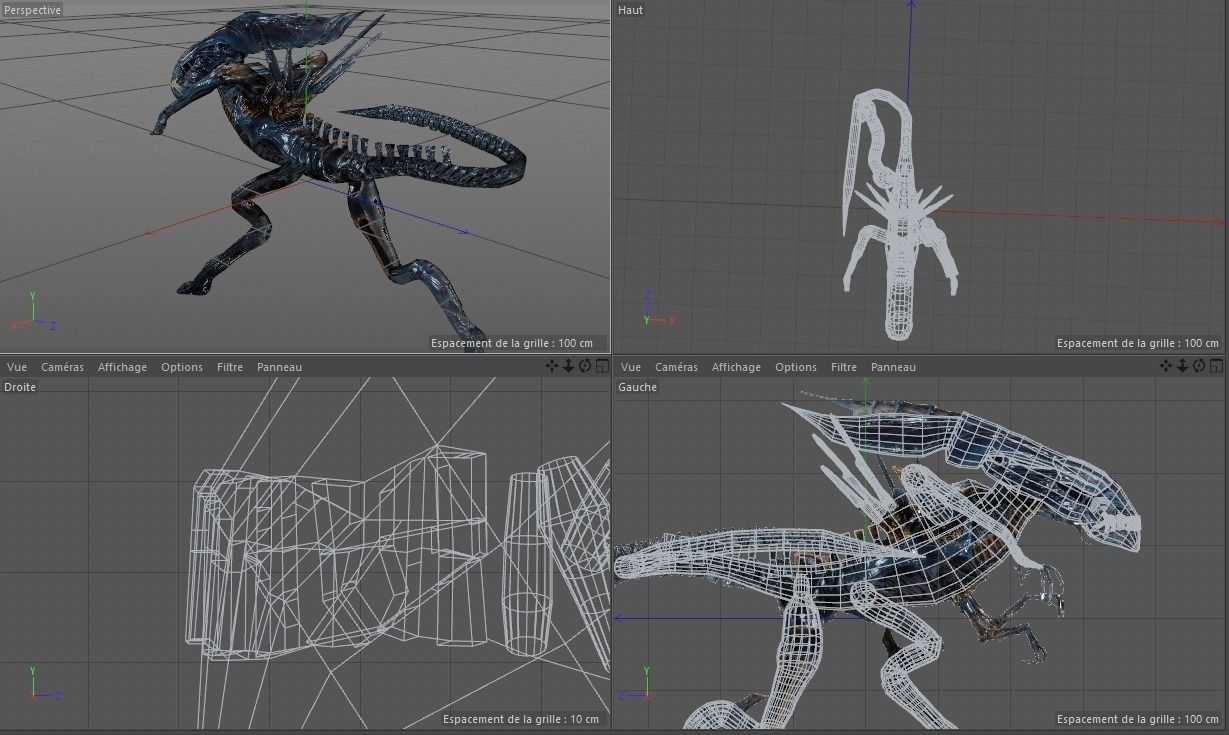Open the Panneau menu of the Droite viewport

pos(279,367)
